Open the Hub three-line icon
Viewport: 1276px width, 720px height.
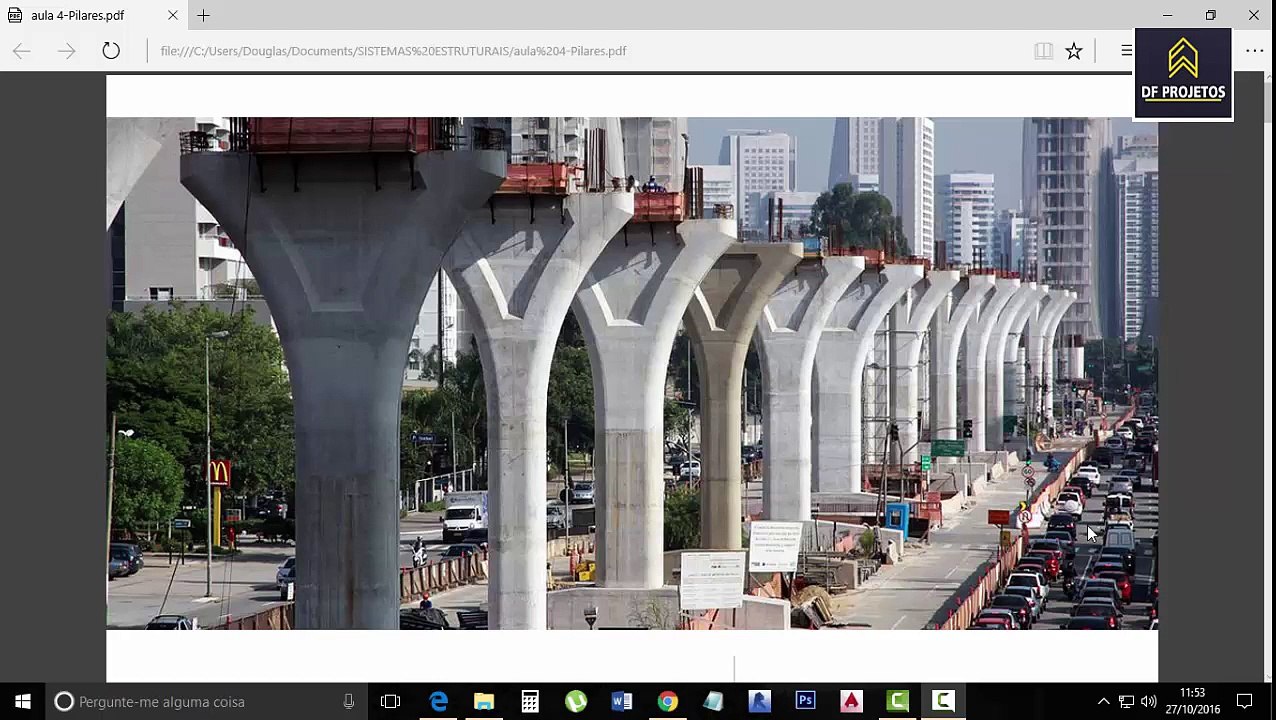pos(1126,51)
